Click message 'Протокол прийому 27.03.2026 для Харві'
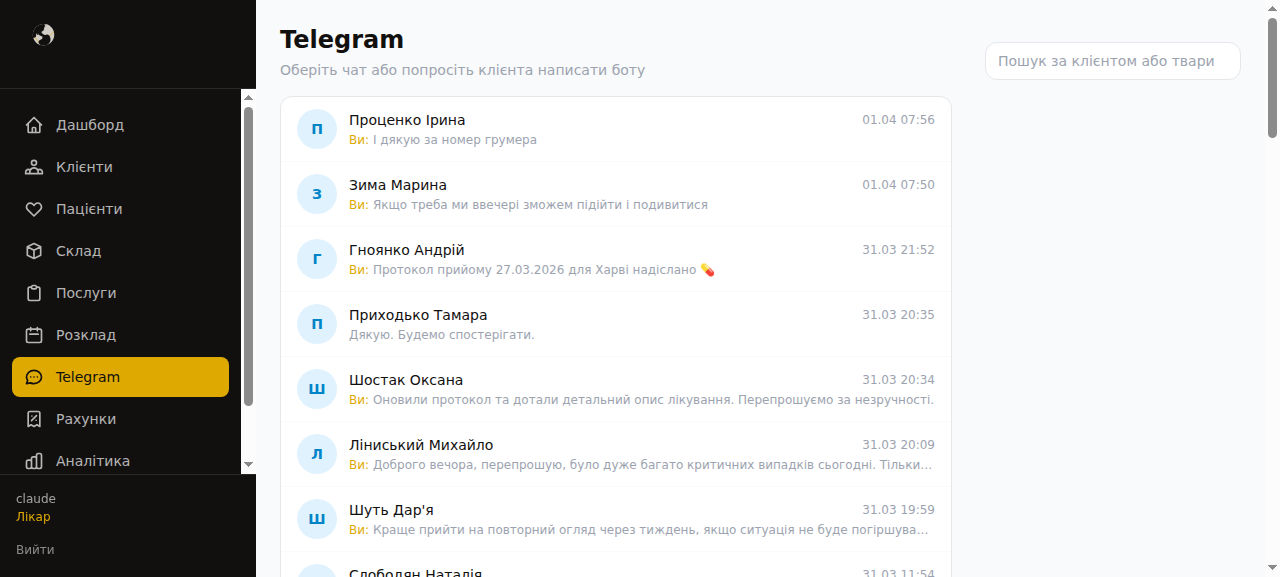Image resolution: width=1280 pixels, height=577 pixels. click(544, 270)
